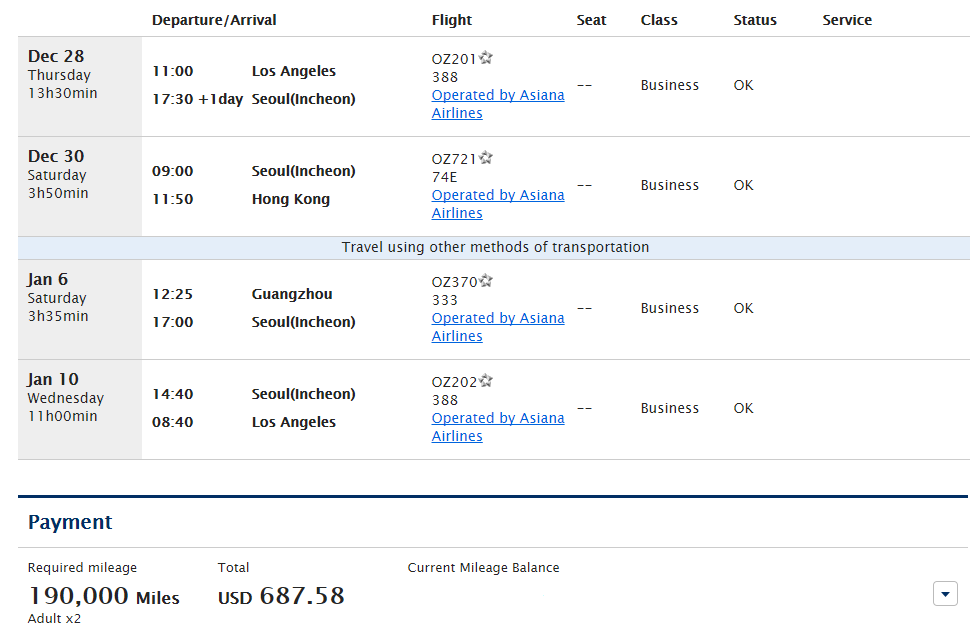Viewport: 976px width, 639px height.
Task: Open Operated by Asiana Airlines link for OZ370
Action: pyautogui.click(x=497, y=327)
